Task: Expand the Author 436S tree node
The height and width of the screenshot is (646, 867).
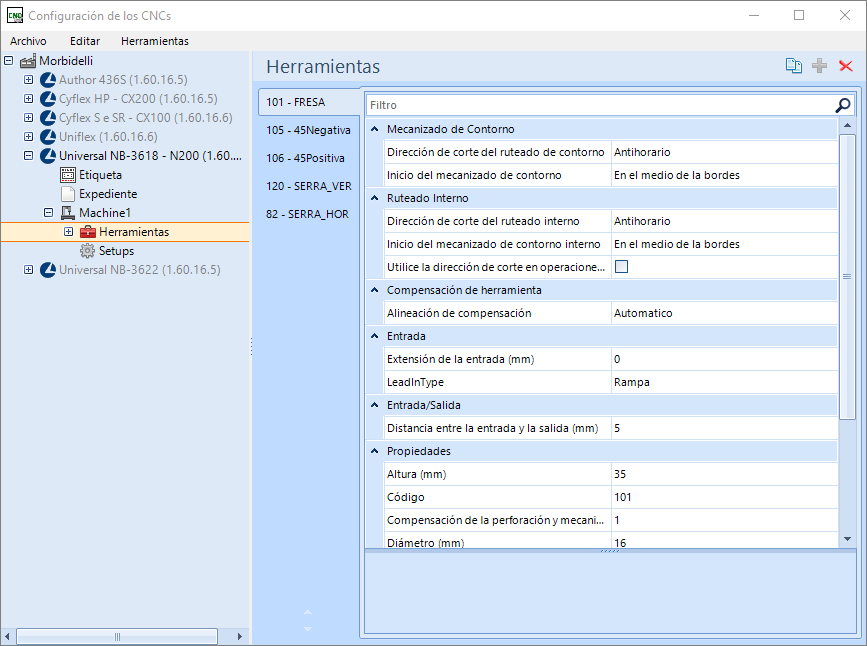Action: 28,80
